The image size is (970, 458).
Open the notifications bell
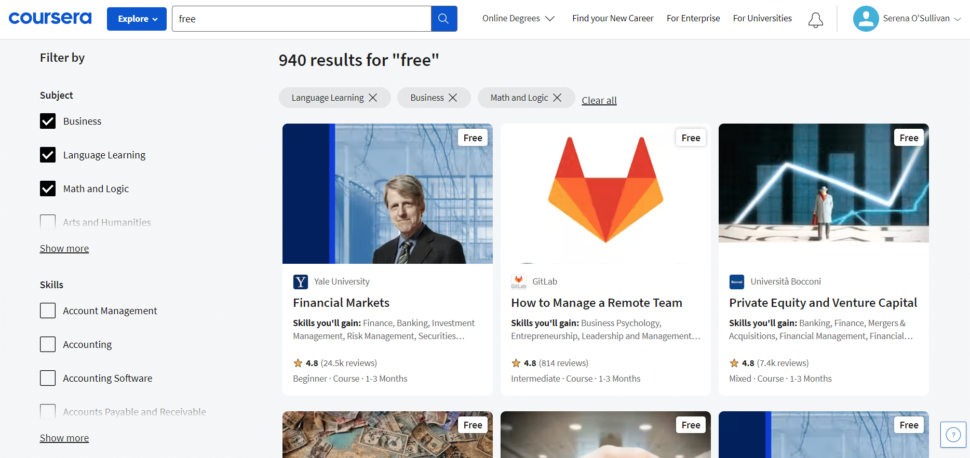tap(815, 19)
